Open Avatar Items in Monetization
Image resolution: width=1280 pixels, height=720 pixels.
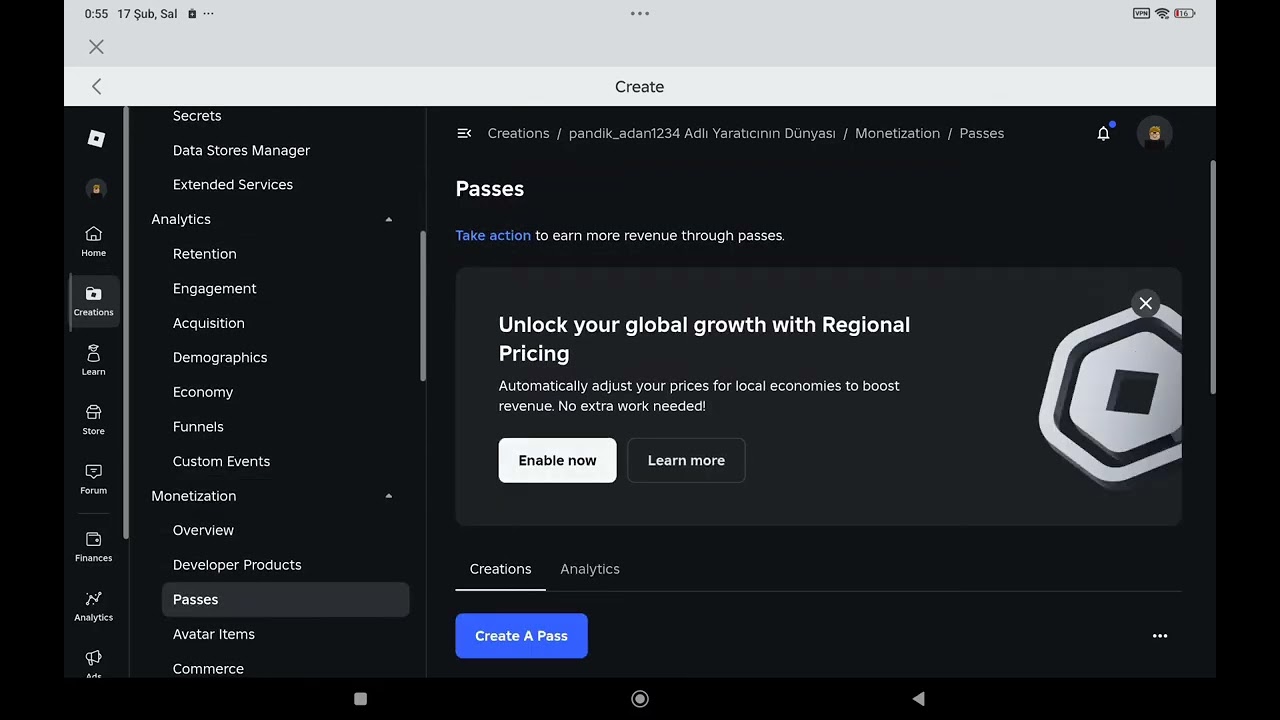[x=213, y=634]
